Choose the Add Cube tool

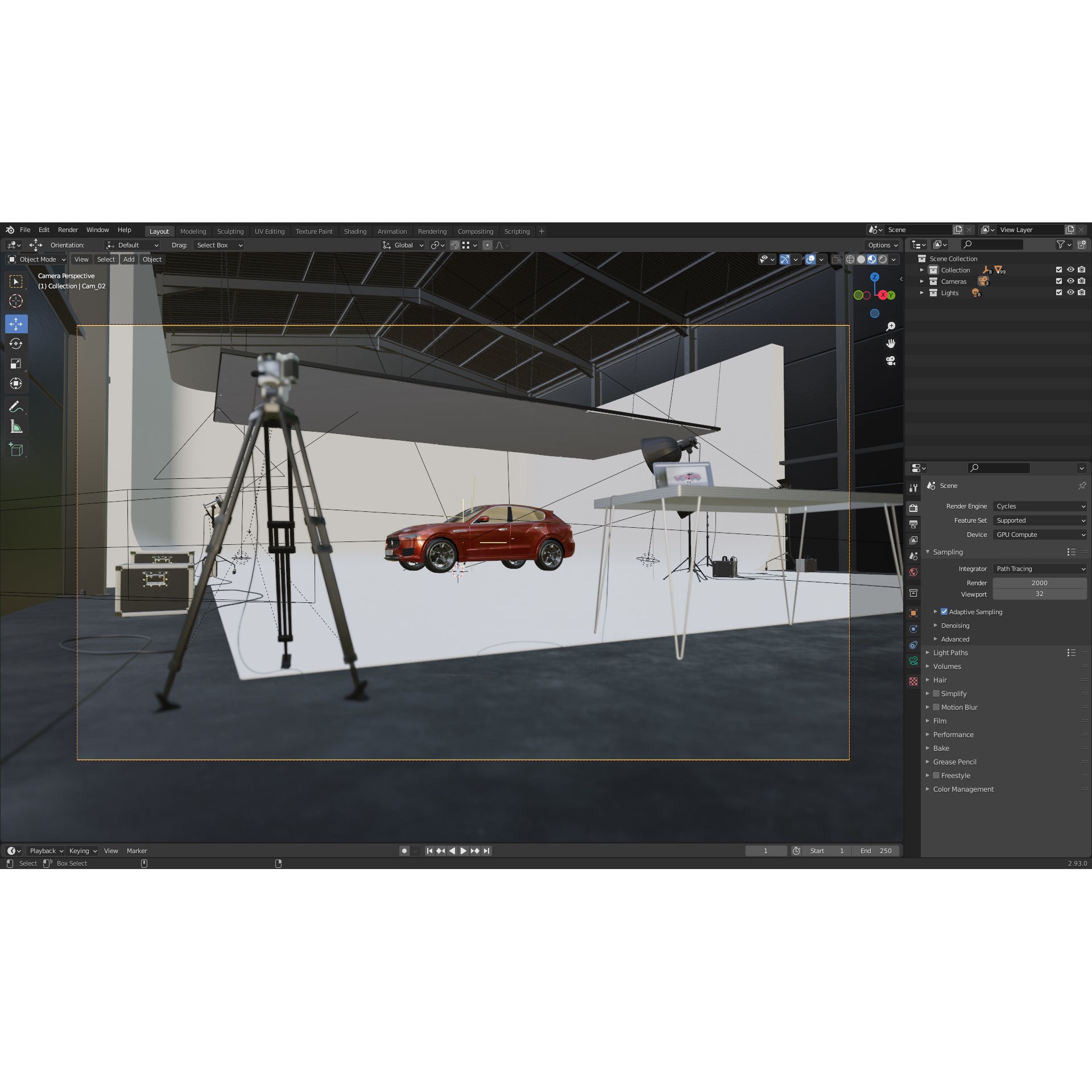(16, 449)
